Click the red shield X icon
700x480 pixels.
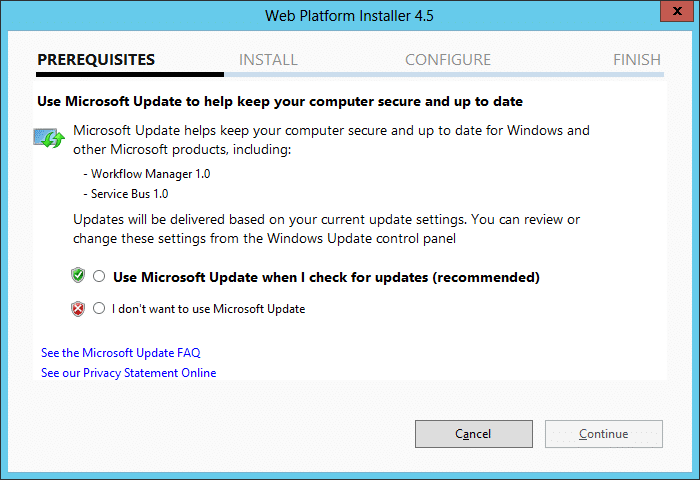78,309
